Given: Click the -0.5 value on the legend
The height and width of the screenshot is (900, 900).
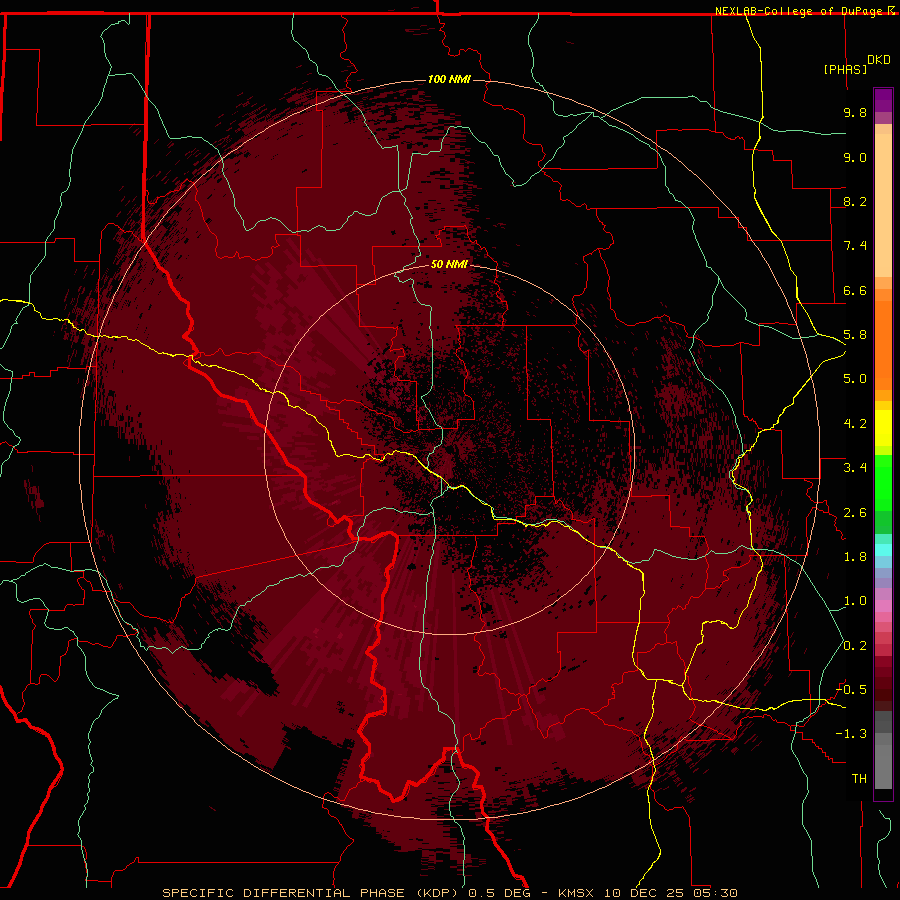Looking at the screenshot, I should tap(851, 690).
